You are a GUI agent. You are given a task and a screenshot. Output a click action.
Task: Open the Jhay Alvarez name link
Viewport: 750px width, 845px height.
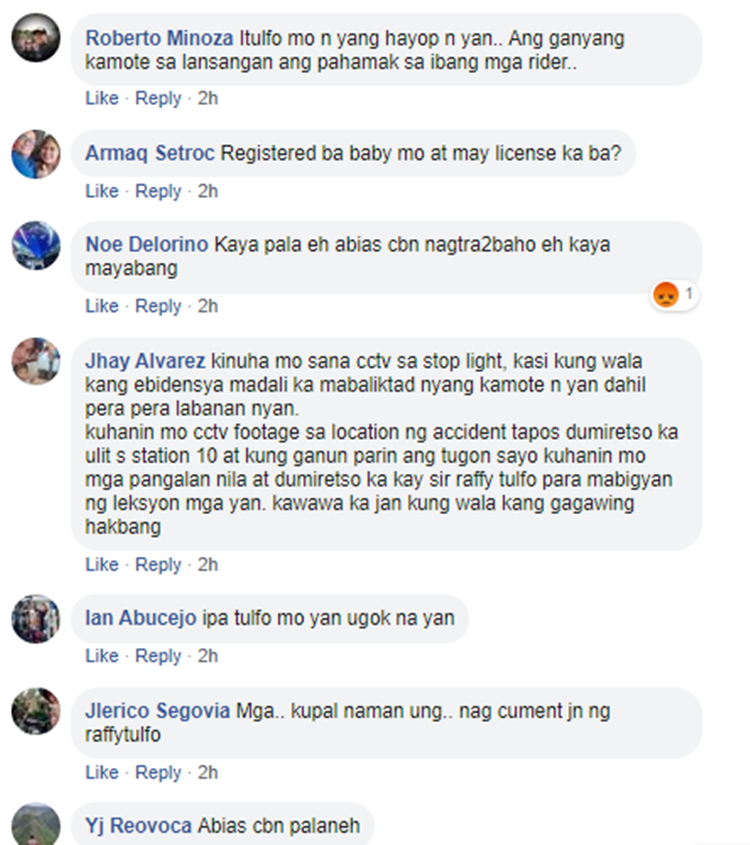click(145, 361)
